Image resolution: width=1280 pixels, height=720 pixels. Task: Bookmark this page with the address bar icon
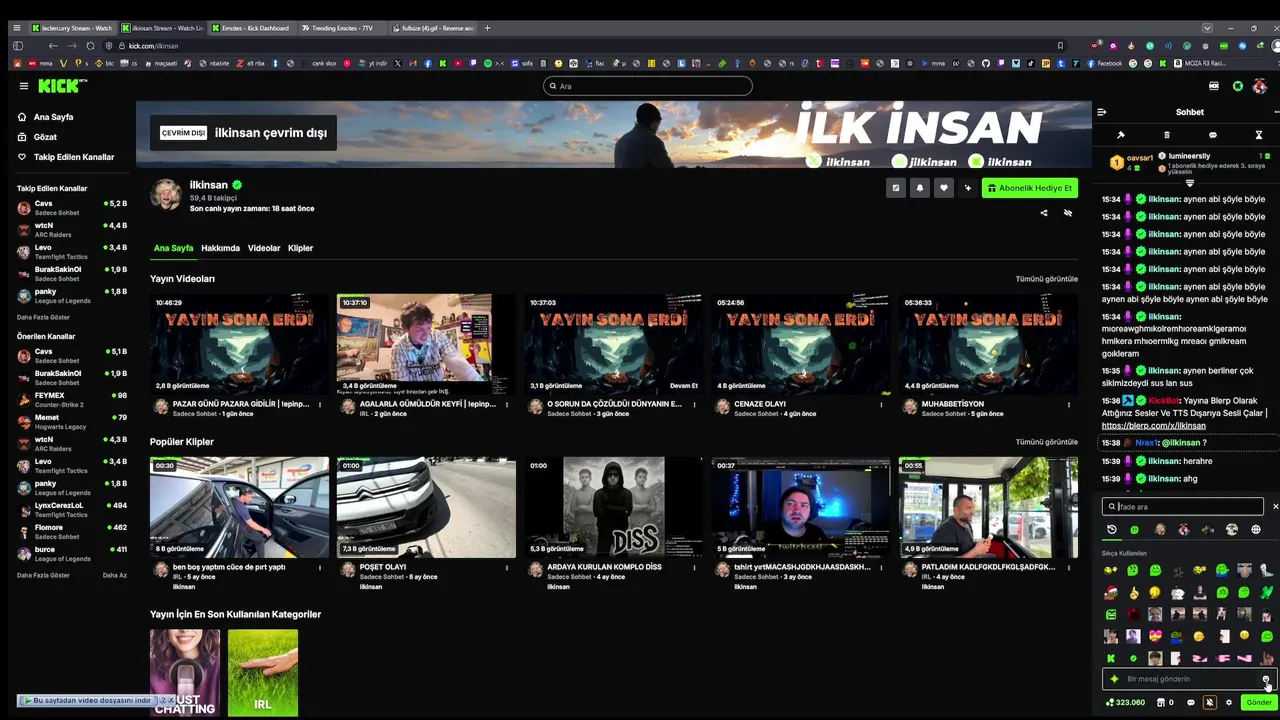[1060, 46]
